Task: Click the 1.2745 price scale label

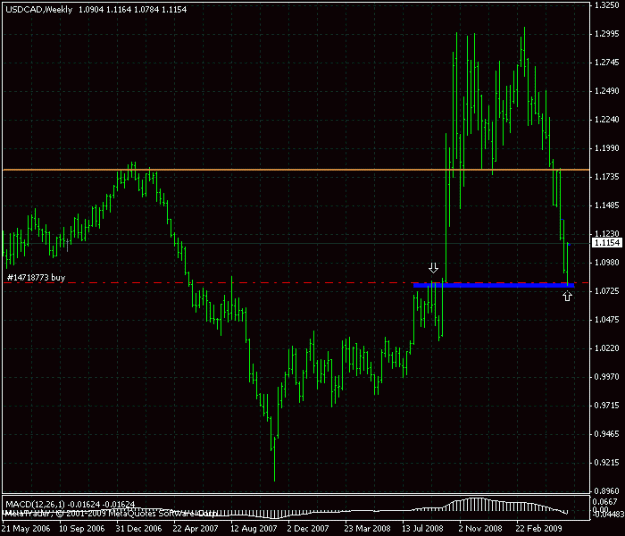Action: pyautogui.click(x=607, y=63)
